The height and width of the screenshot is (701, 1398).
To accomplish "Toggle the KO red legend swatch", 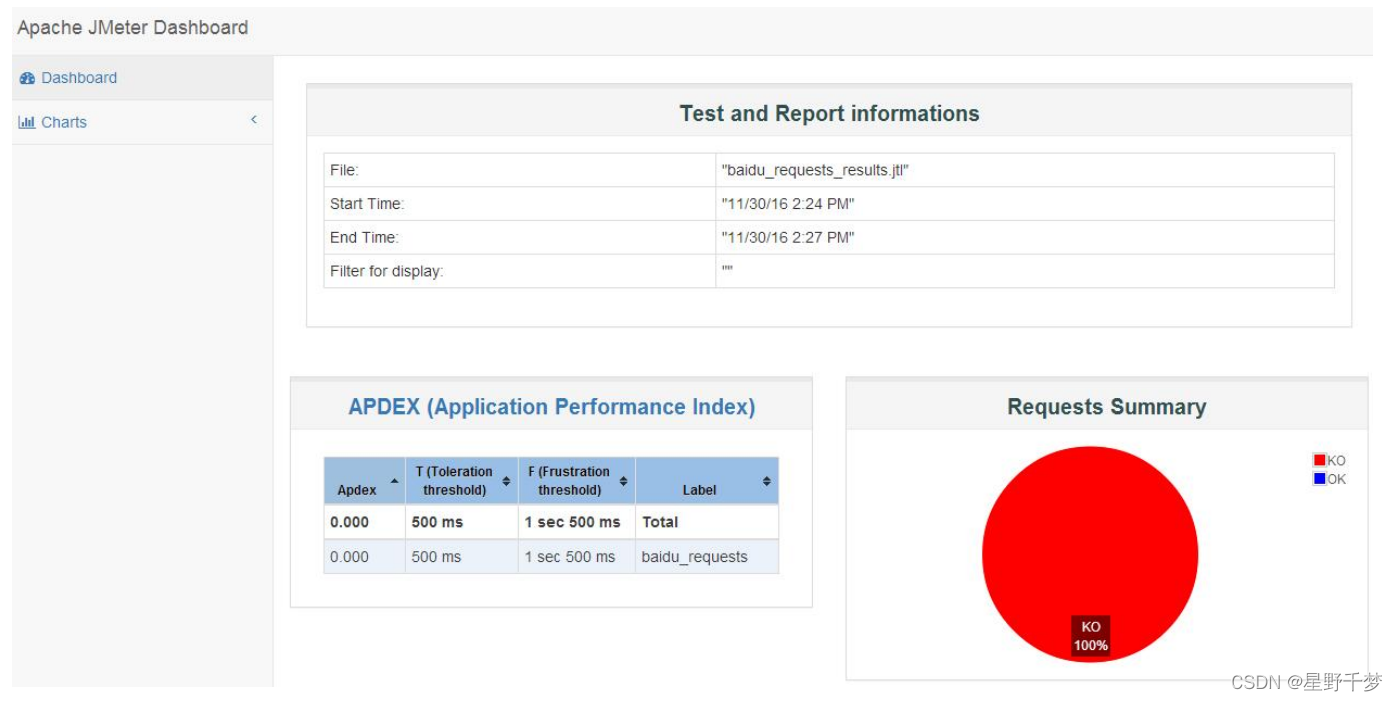I will coord(1319,460).
